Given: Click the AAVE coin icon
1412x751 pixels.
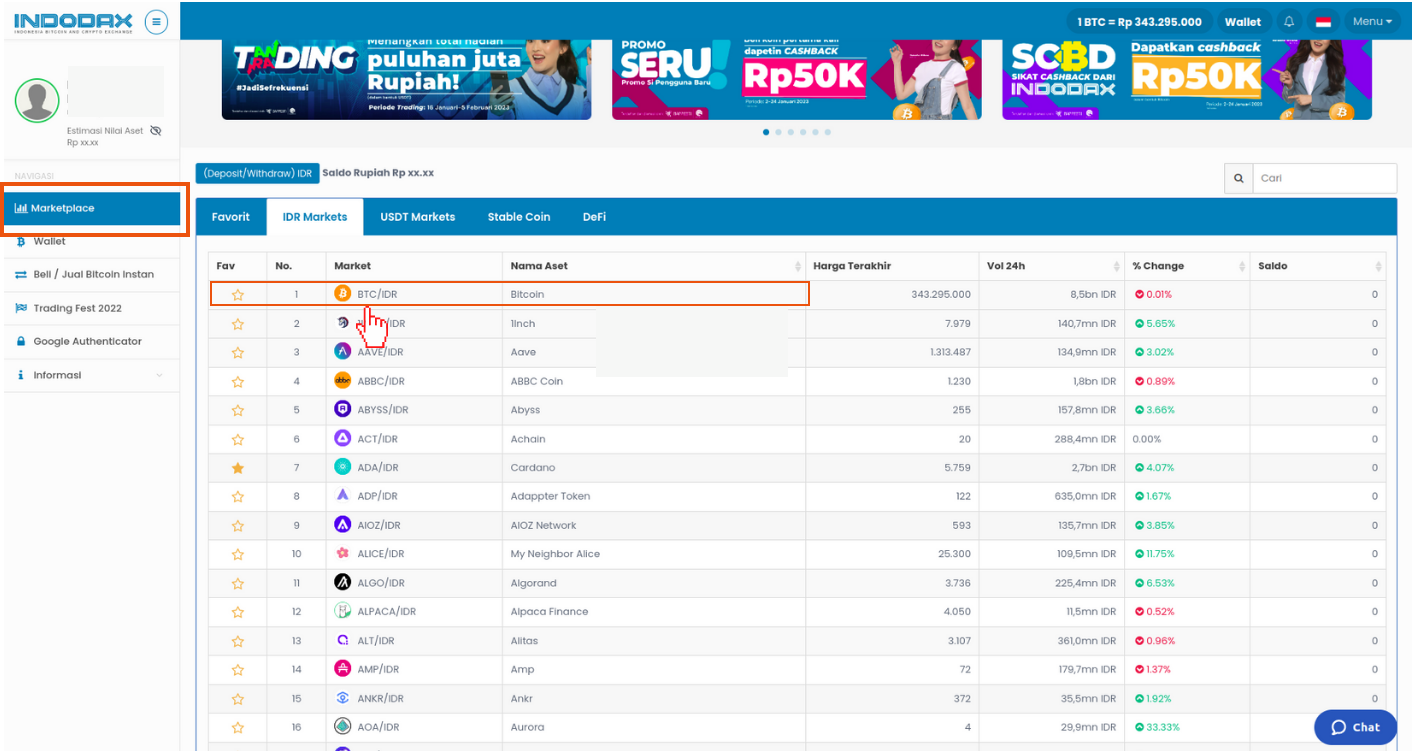Looking at the screenshot, I should pos(342,352).
